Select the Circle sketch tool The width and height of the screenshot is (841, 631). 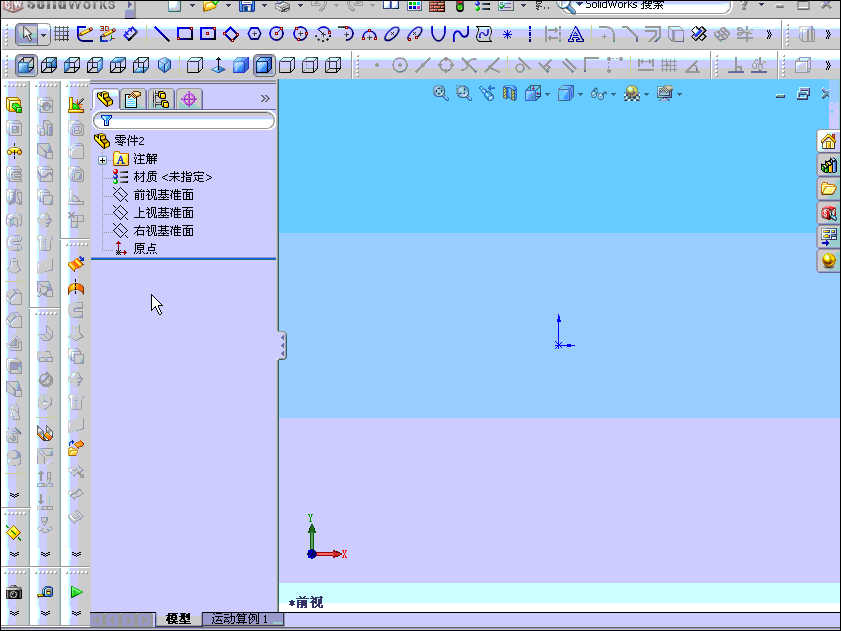coord(277,34)
